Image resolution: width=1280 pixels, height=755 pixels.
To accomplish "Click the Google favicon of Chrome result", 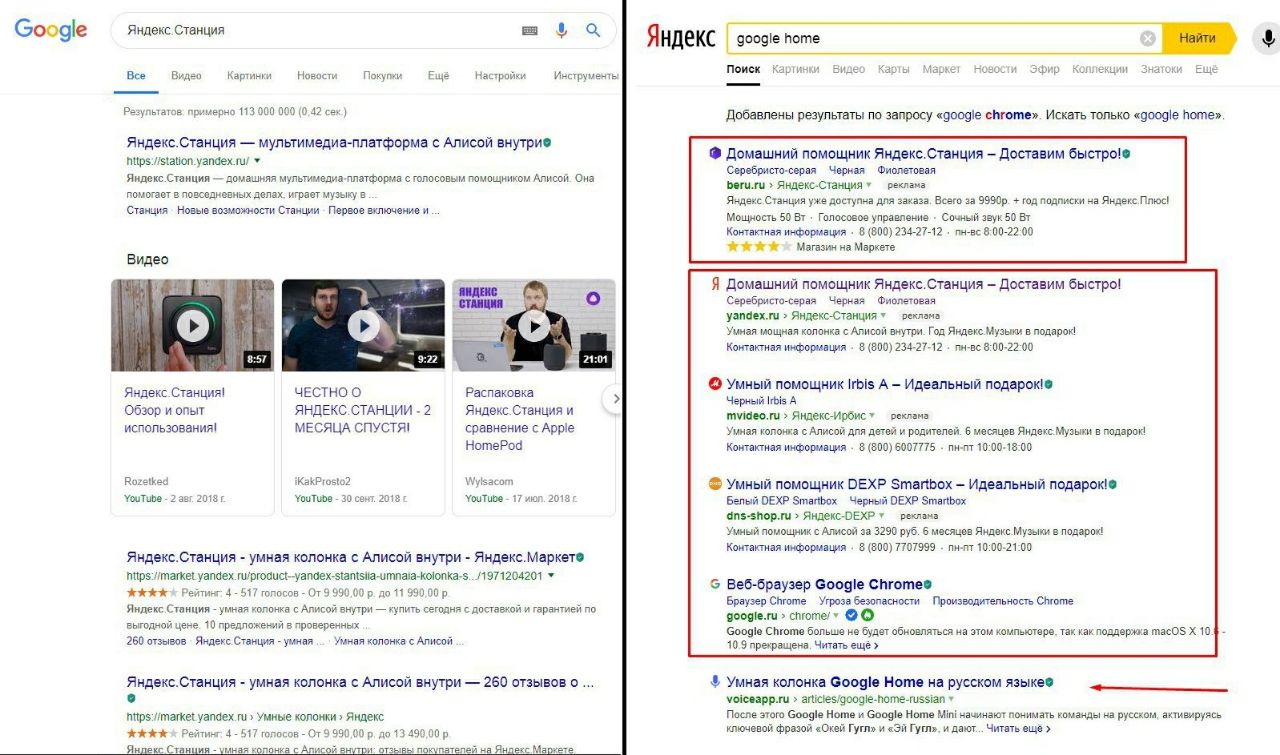I will click(715, 584).
